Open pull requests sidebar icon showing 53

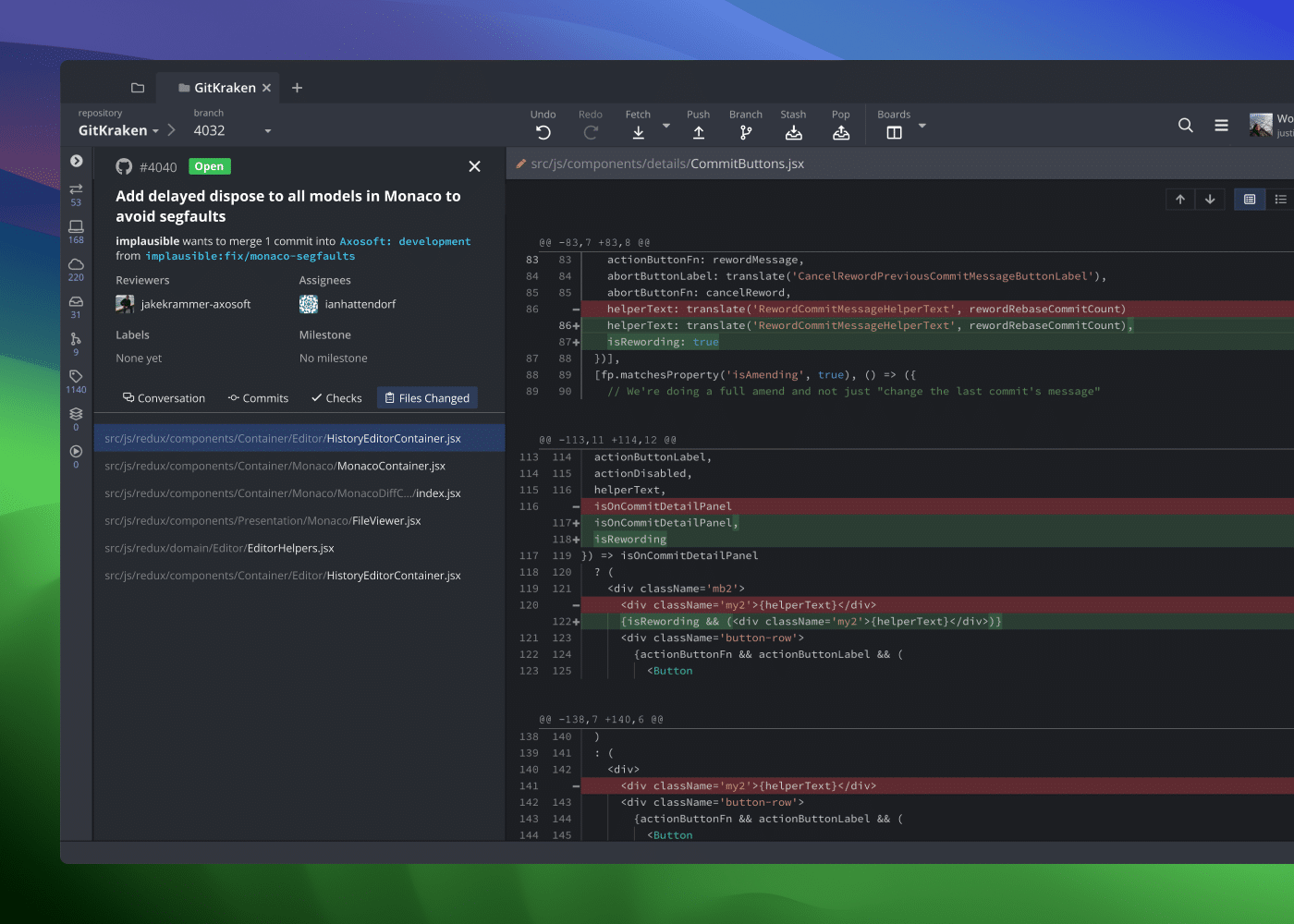tap(76, 194)
